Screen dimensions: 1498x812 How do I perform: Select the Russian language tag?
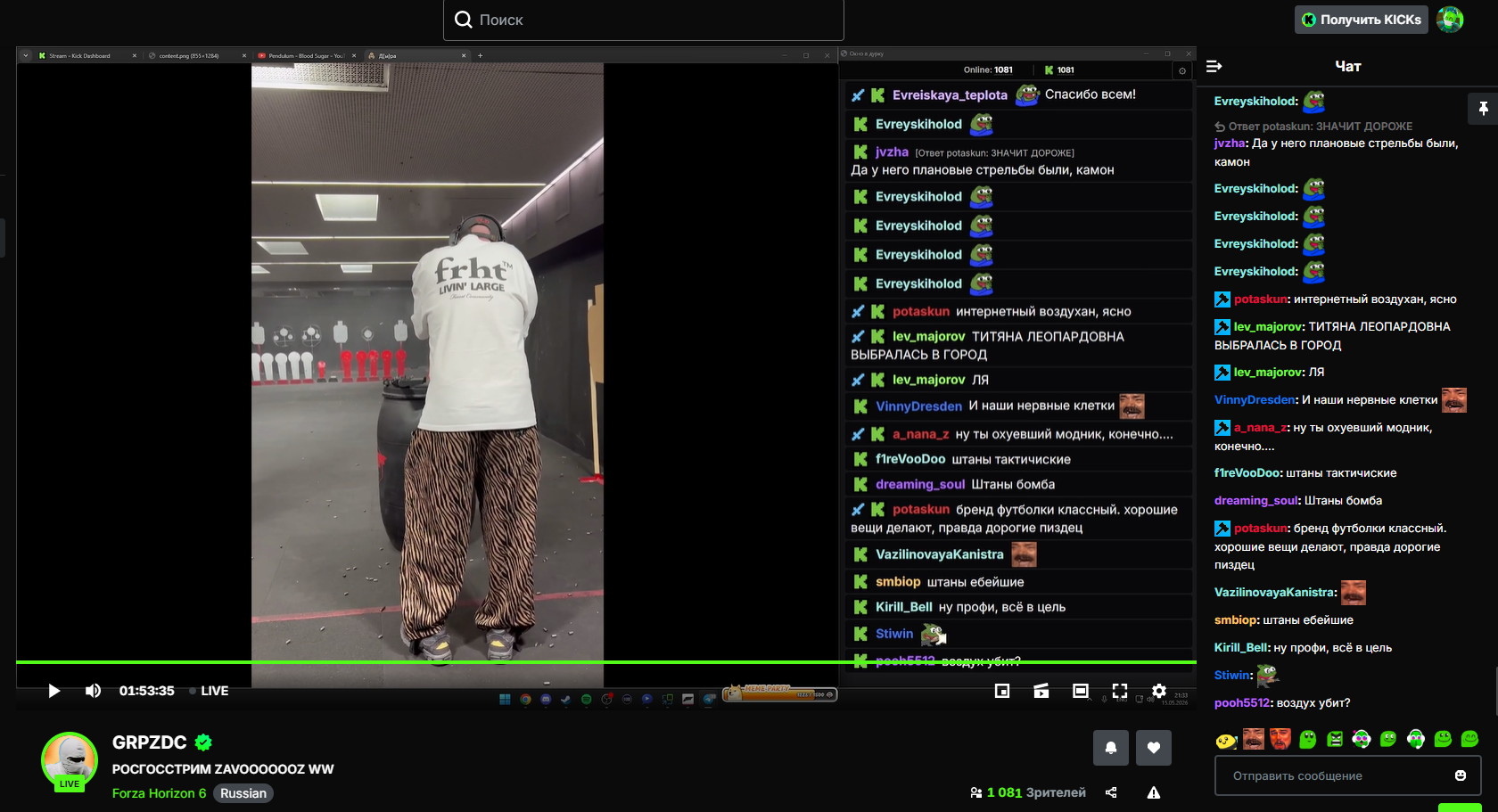243,793
